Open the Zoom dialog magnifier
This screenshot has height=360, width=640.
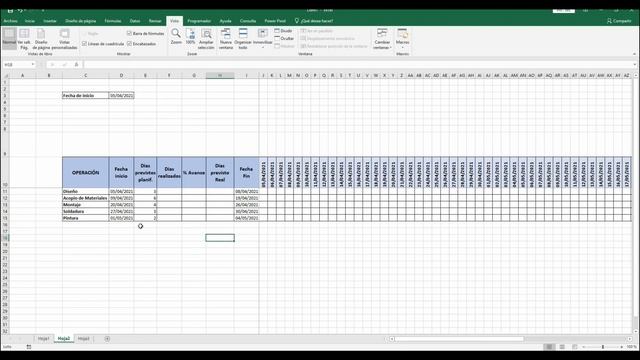click(176, 37)
